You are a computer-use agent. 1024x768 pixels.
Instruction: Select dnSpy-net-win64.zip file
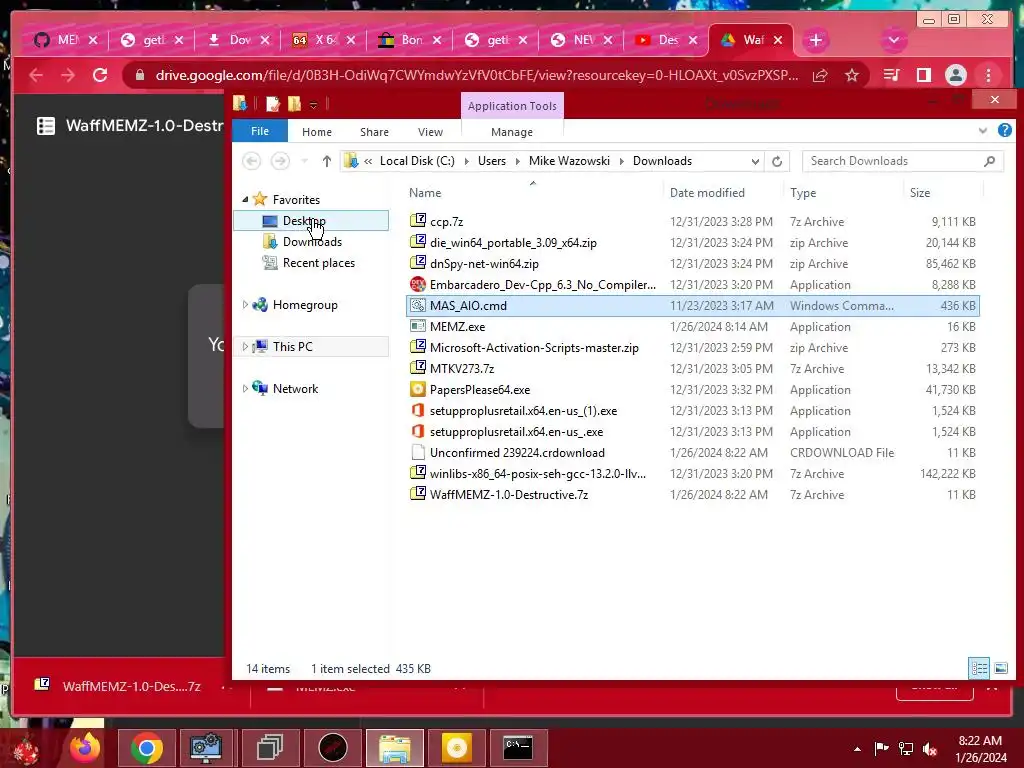[x=692, y=264]
